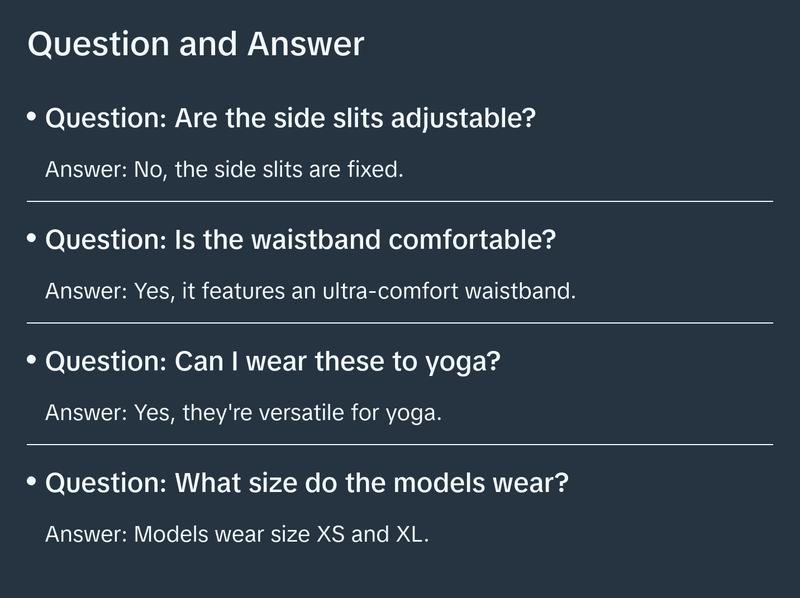This screenshot has height=598, width=800.
Task: Click the bullet before the waistband question
Action: point(32,239)
